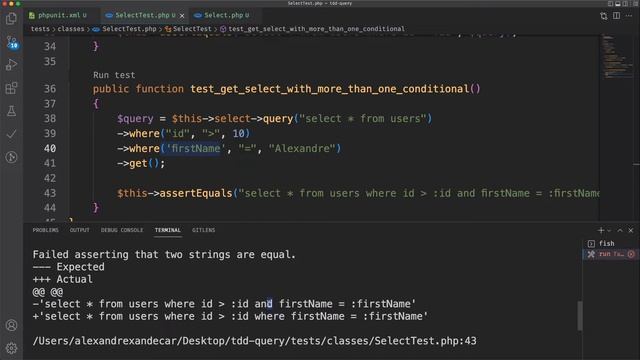Image resolution: width=640 pixels, height=360 pixels.
Task: Click the 'Run test' code lens
Action: coord(114,75)
